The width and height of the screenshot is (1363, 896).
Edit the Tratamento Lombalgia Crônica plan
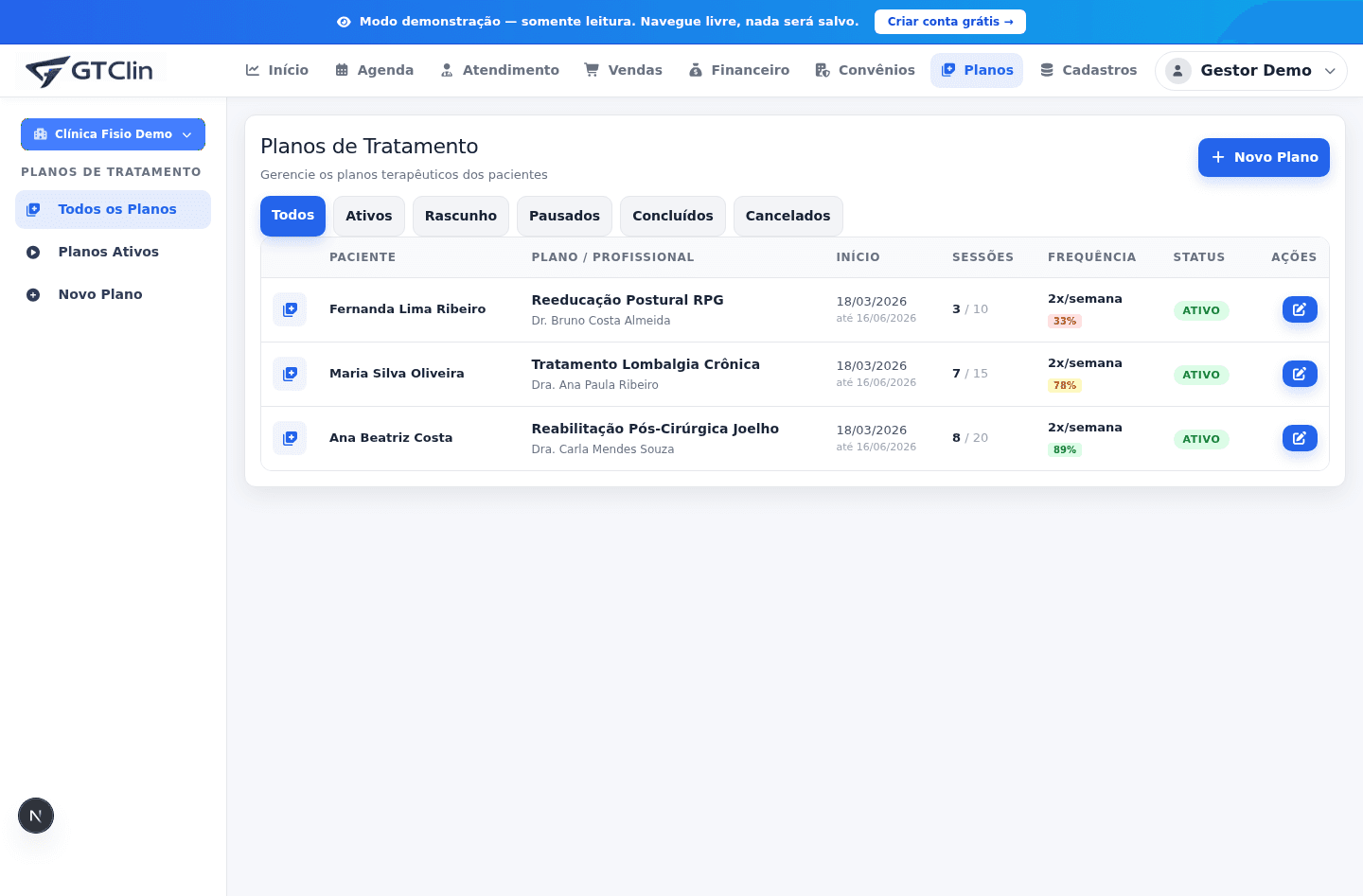coord(1300,374)
